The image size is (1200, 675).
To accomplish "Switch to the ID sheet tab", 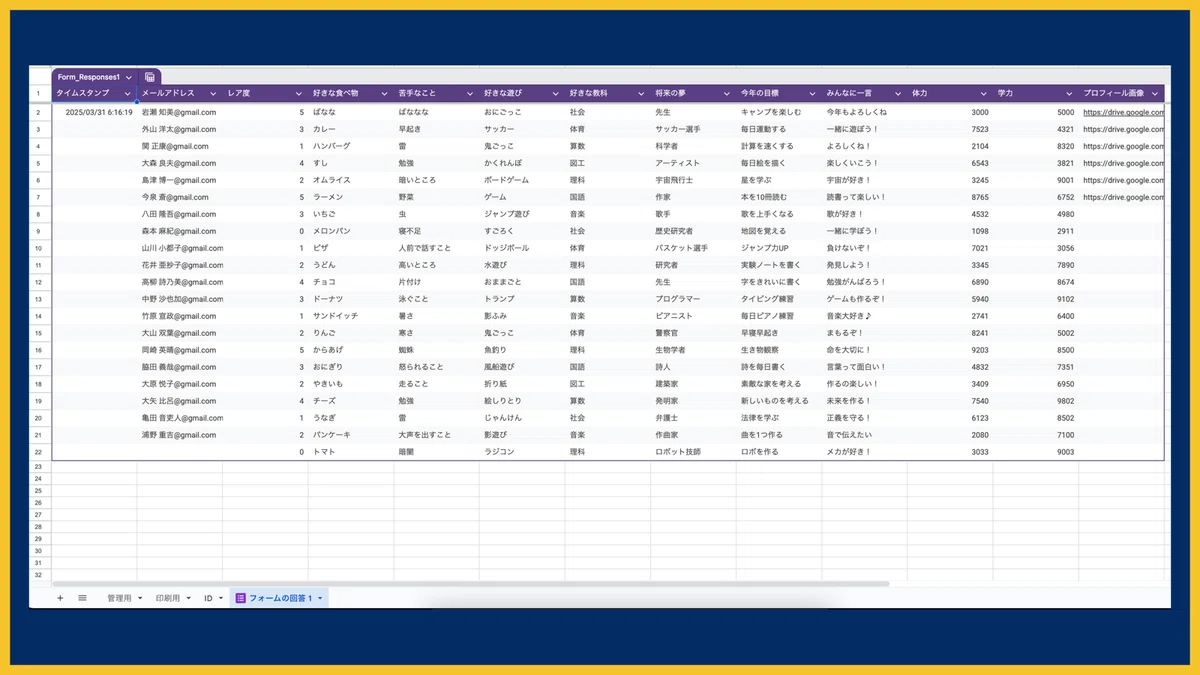I will point(208,598).
